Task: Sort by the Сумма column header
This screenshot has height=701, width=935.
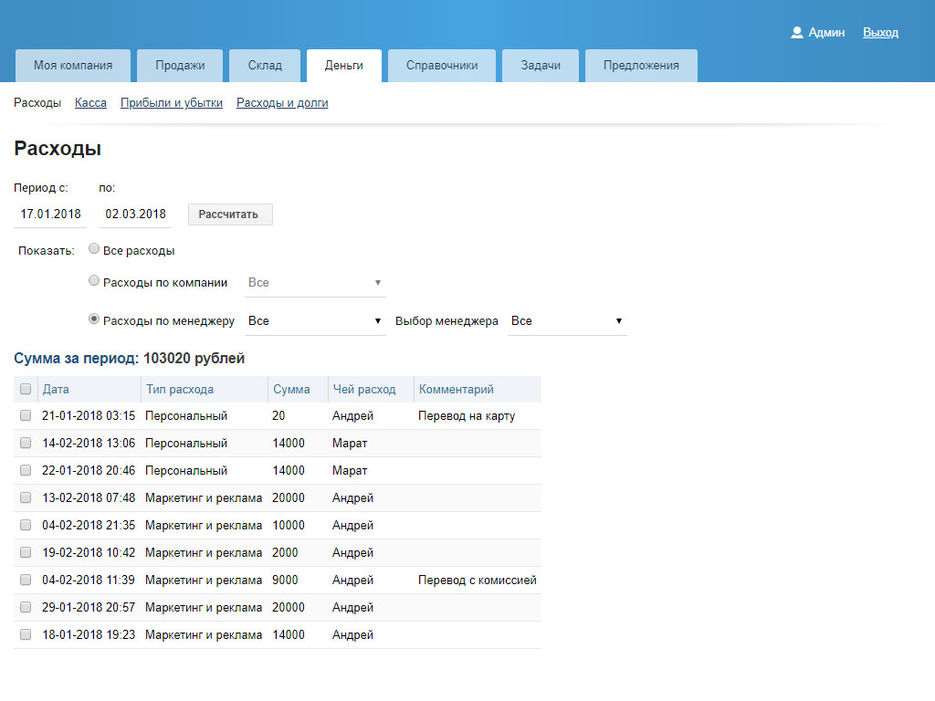Action: pyautogui.click(x=290, y=390)
